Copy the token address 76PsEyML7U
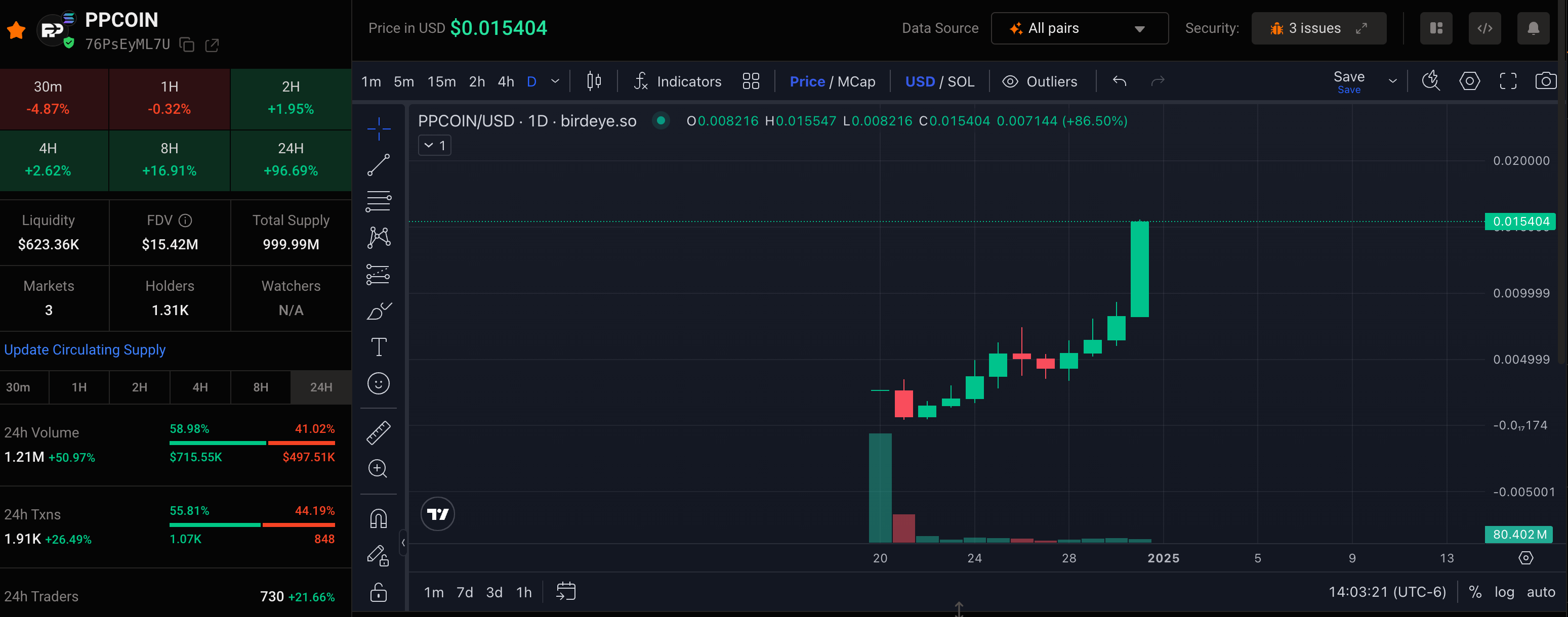Viewport: 1568px width, 617px height. coord(187,45)
